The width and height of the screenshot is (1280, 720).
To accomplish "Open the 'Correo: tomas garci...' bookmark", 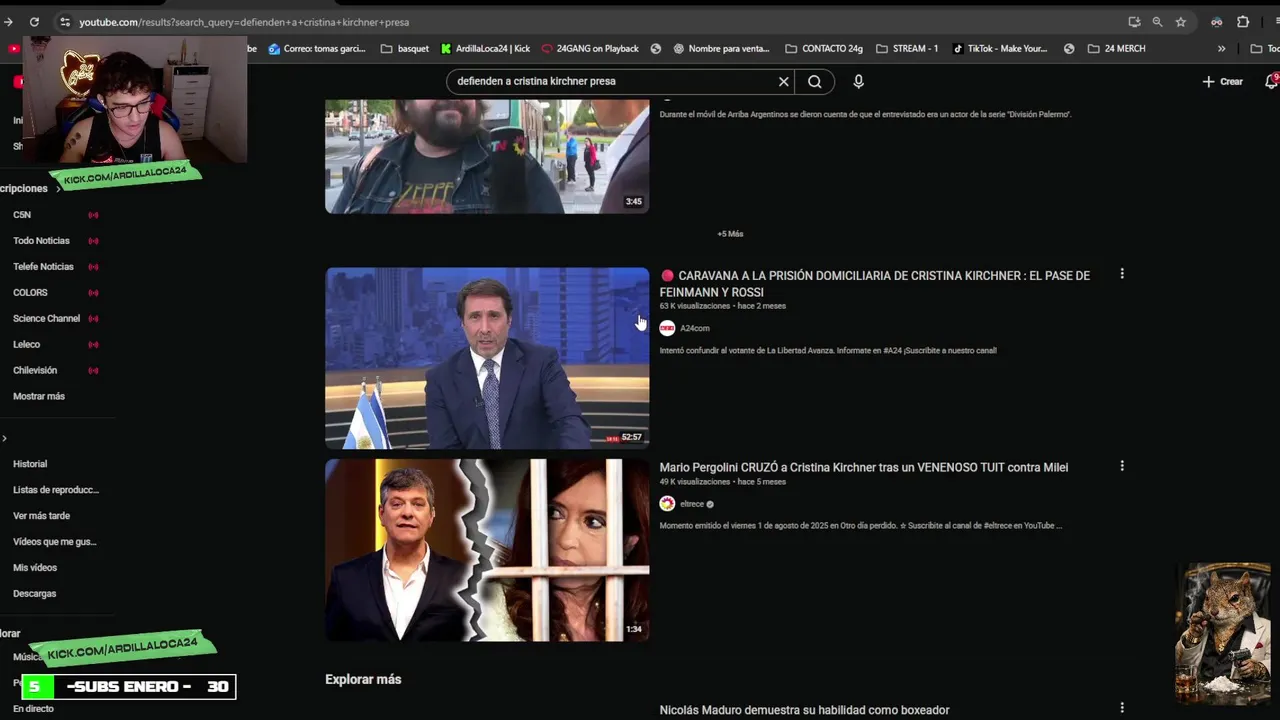I will (x=317, y=48).
